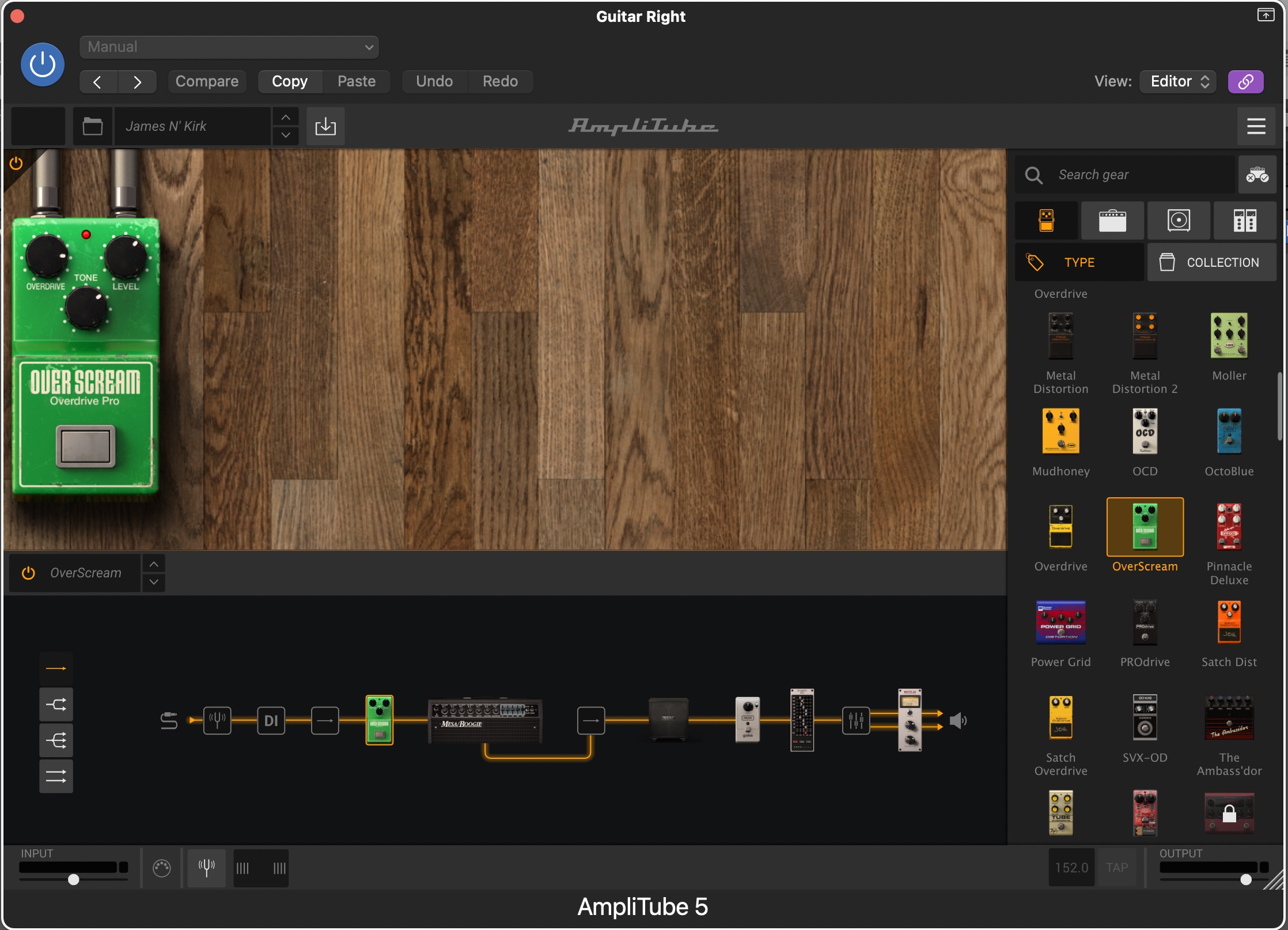Image resolution: width=1288 pixels, height=930 pixels.
Task: Toggle the plugin power bypass button
Action: (43, 65)
